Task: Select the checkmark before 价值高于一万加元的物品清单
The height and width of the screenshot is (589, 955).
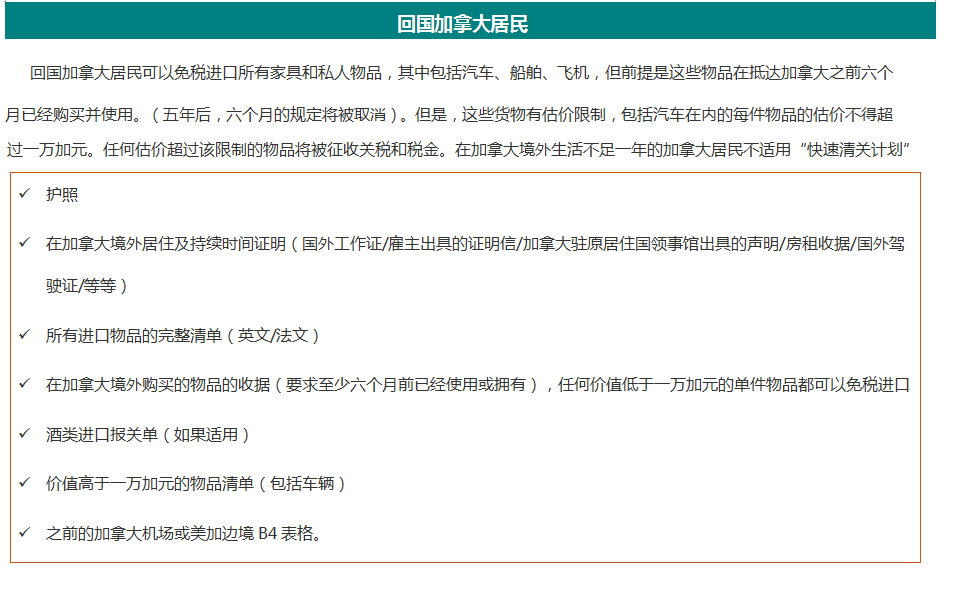Action: [x=24, y=483]
